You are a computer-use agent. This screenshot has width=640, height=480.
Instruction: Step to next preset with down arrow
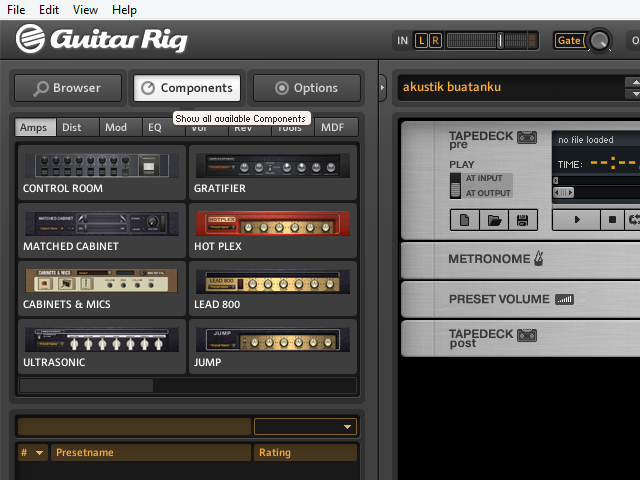tap(633, 94)
